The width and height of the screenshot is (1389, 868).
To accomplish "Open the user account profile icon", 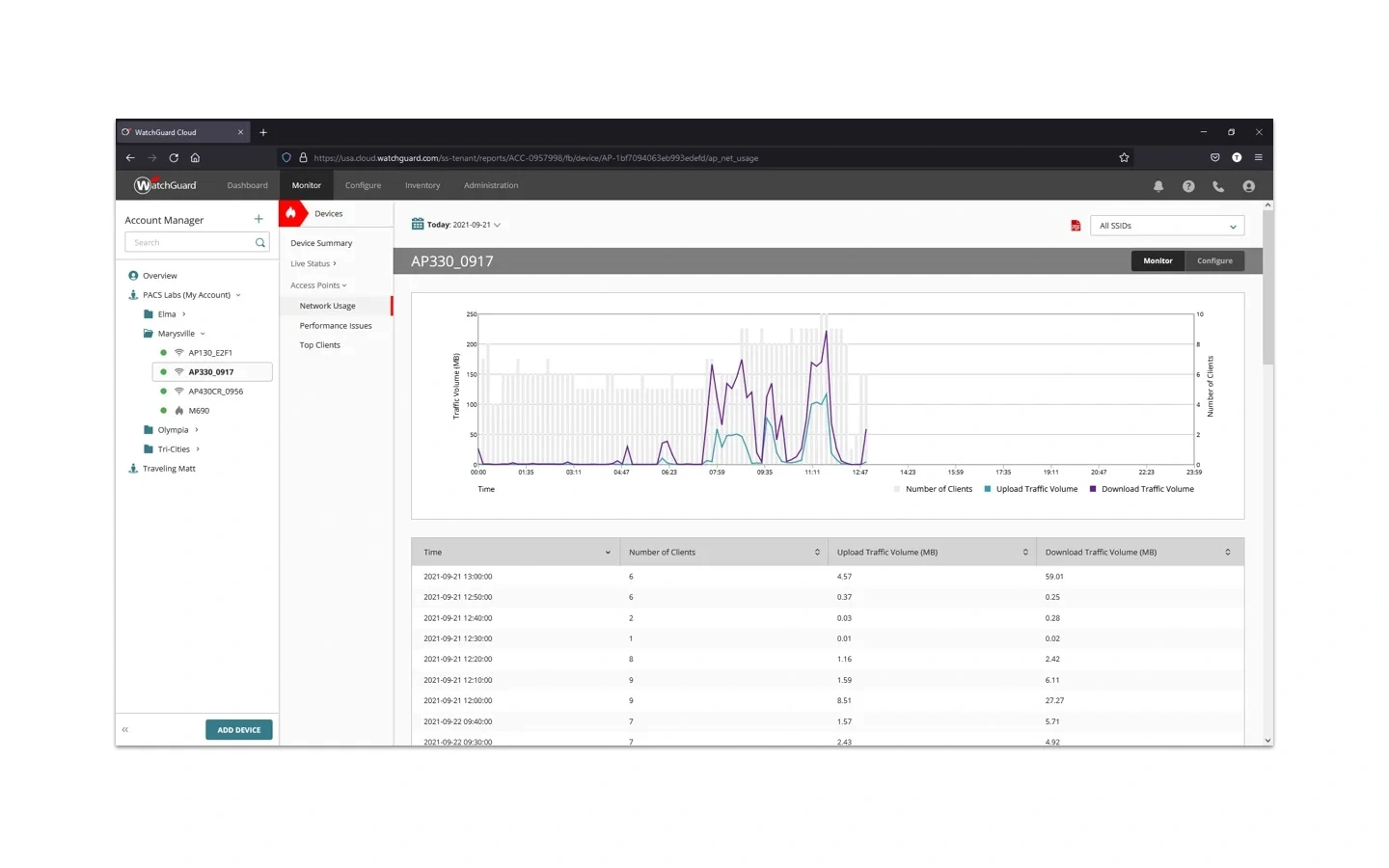I will (1249, 186).
